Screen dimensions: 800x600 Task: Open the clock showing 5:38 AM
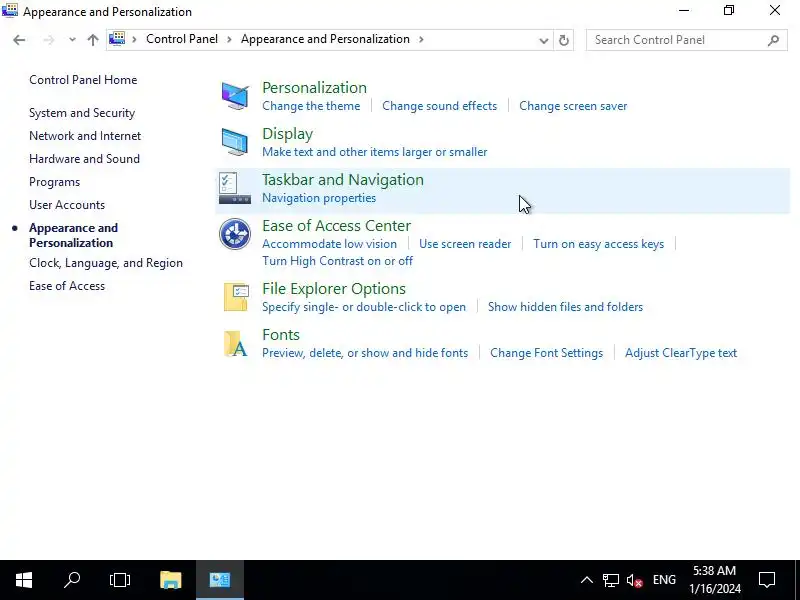click(x=715, y=580)
